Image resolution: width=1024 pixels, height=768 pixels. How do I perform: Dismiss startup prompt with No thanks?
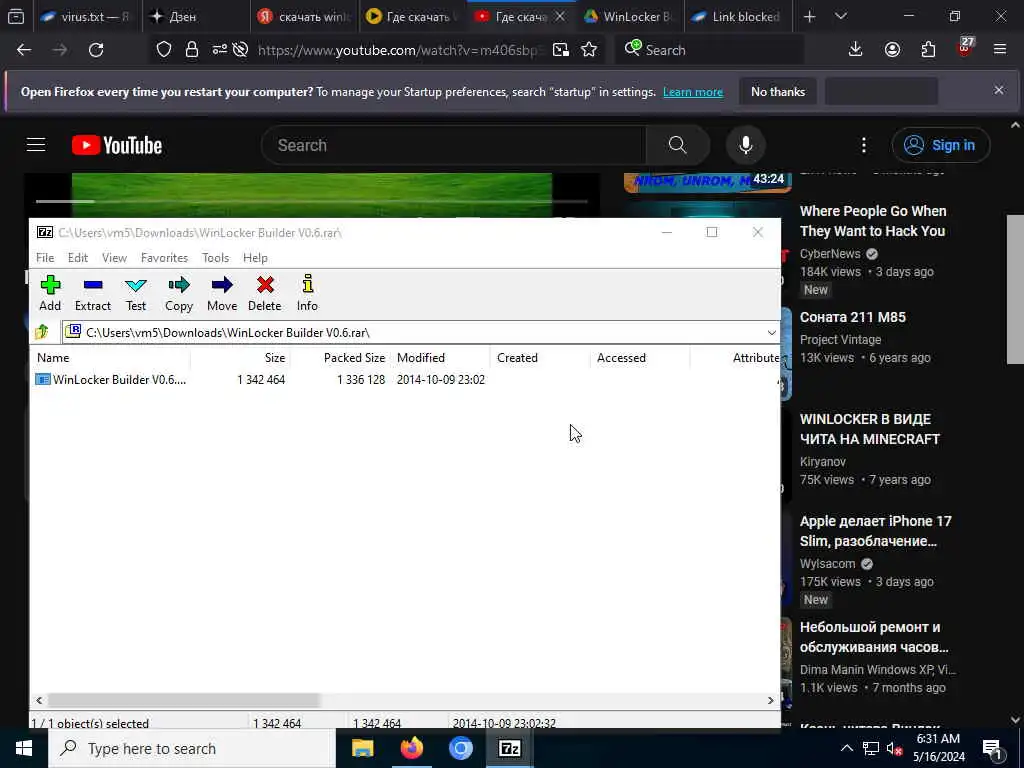click(x=778, y=92)
